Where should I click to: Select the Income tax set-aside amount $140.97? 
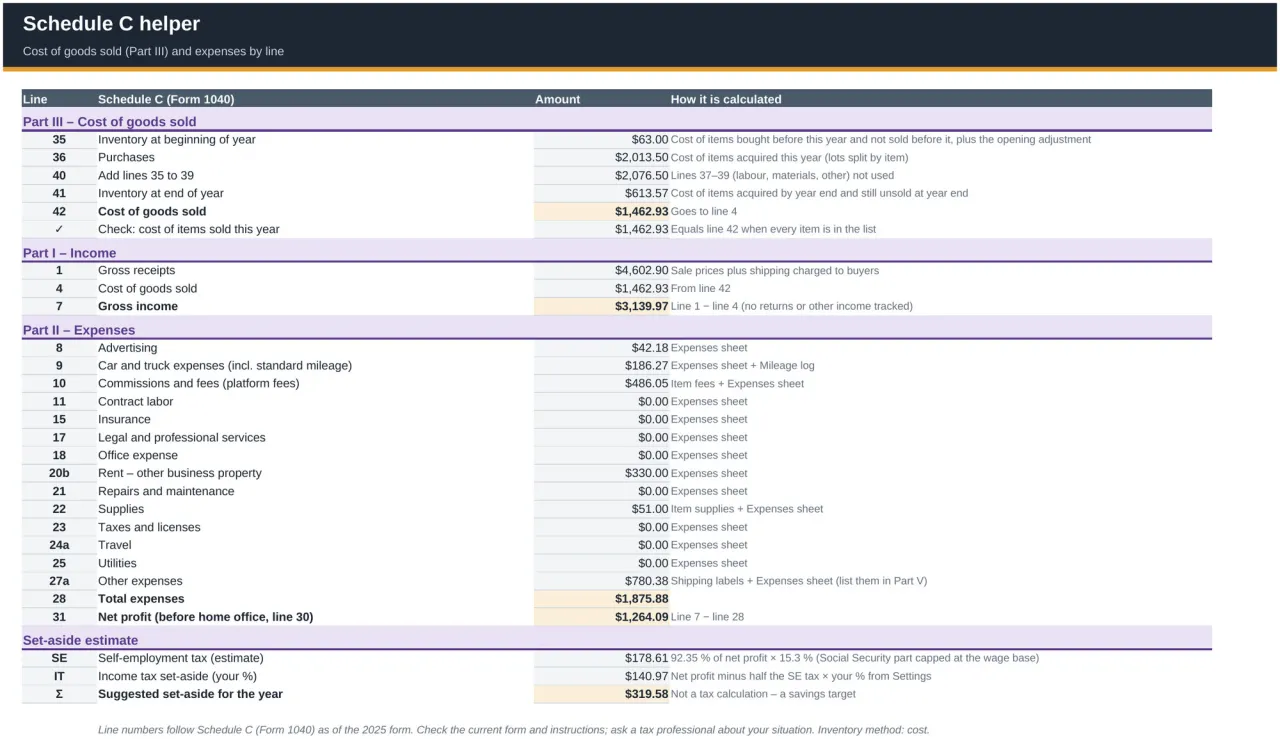coord(601,677)
